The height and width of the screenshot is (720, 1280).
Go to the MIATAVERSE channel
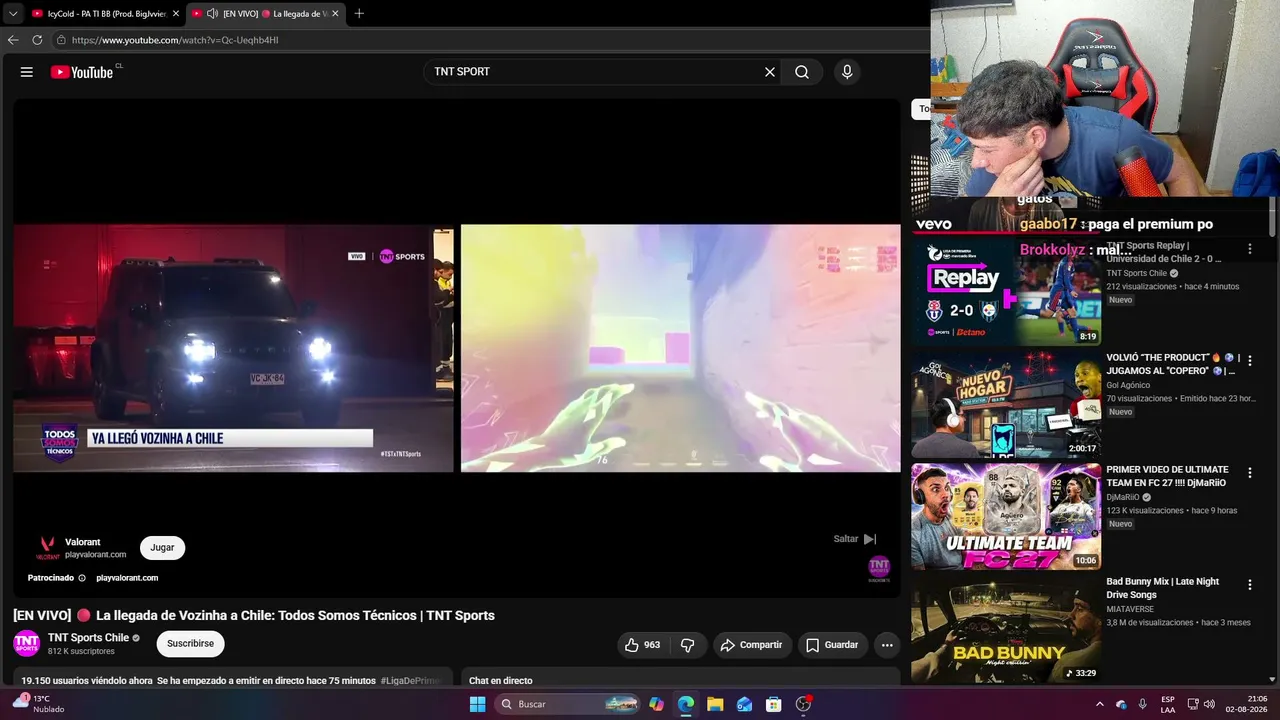(1131, 609)
